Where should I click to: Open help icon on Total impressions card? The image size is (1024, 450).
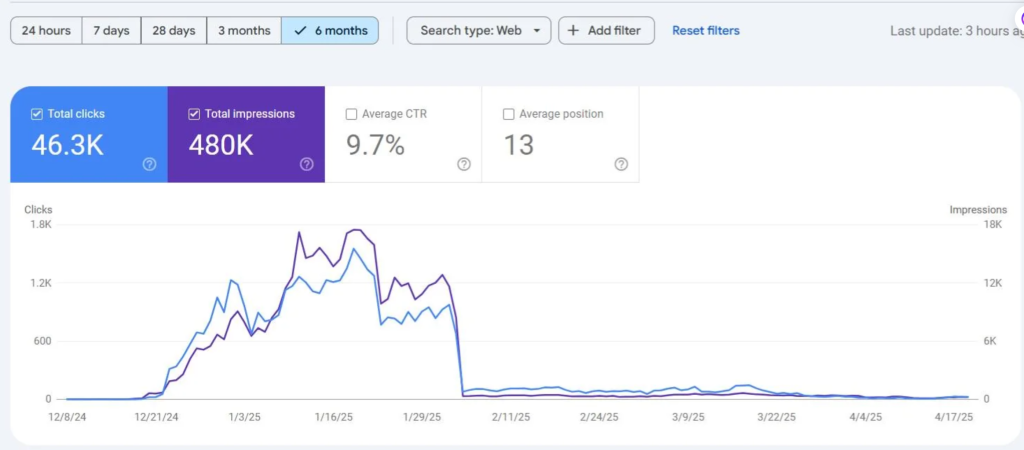tap(306, 165)
